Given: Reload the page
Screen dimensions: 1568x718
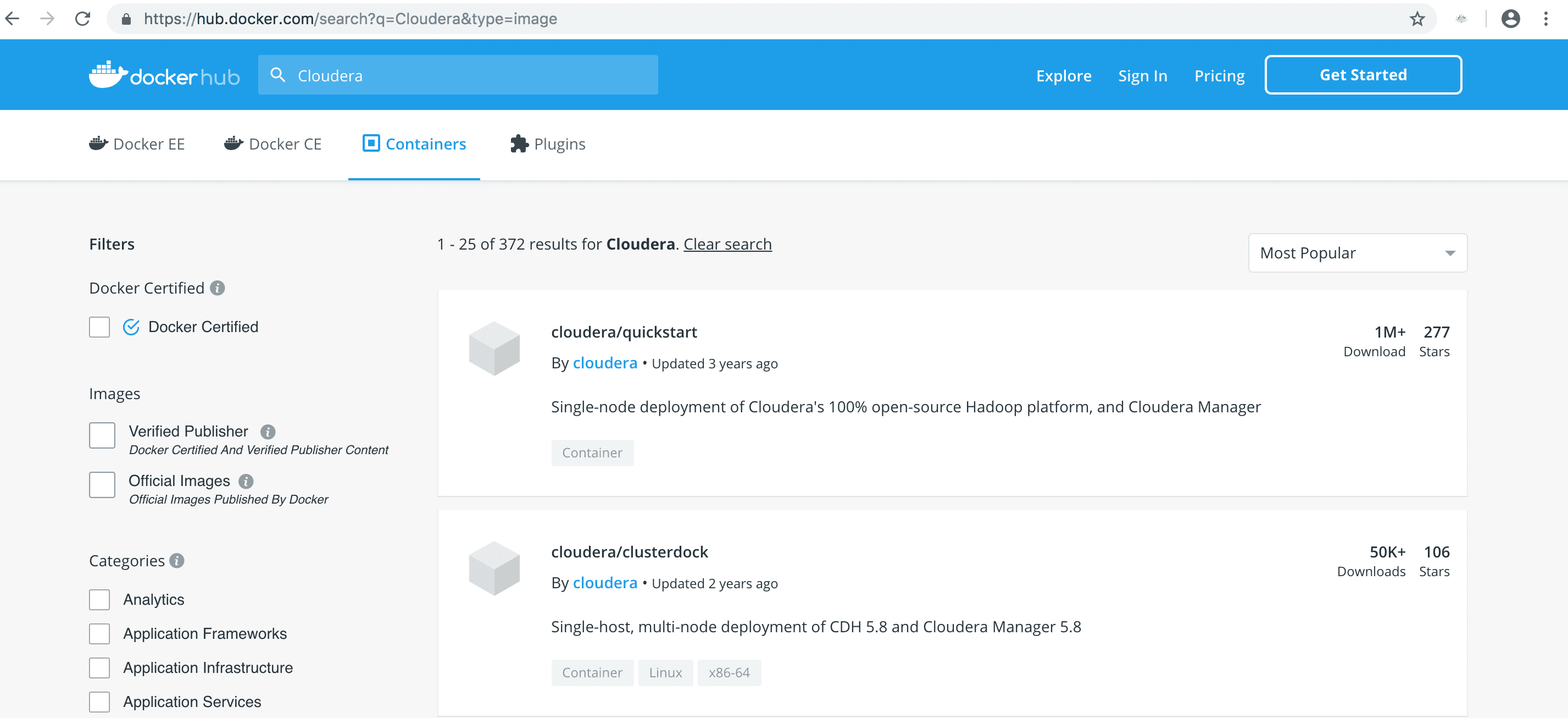Looking at the screenshot, I should (83, 19).
